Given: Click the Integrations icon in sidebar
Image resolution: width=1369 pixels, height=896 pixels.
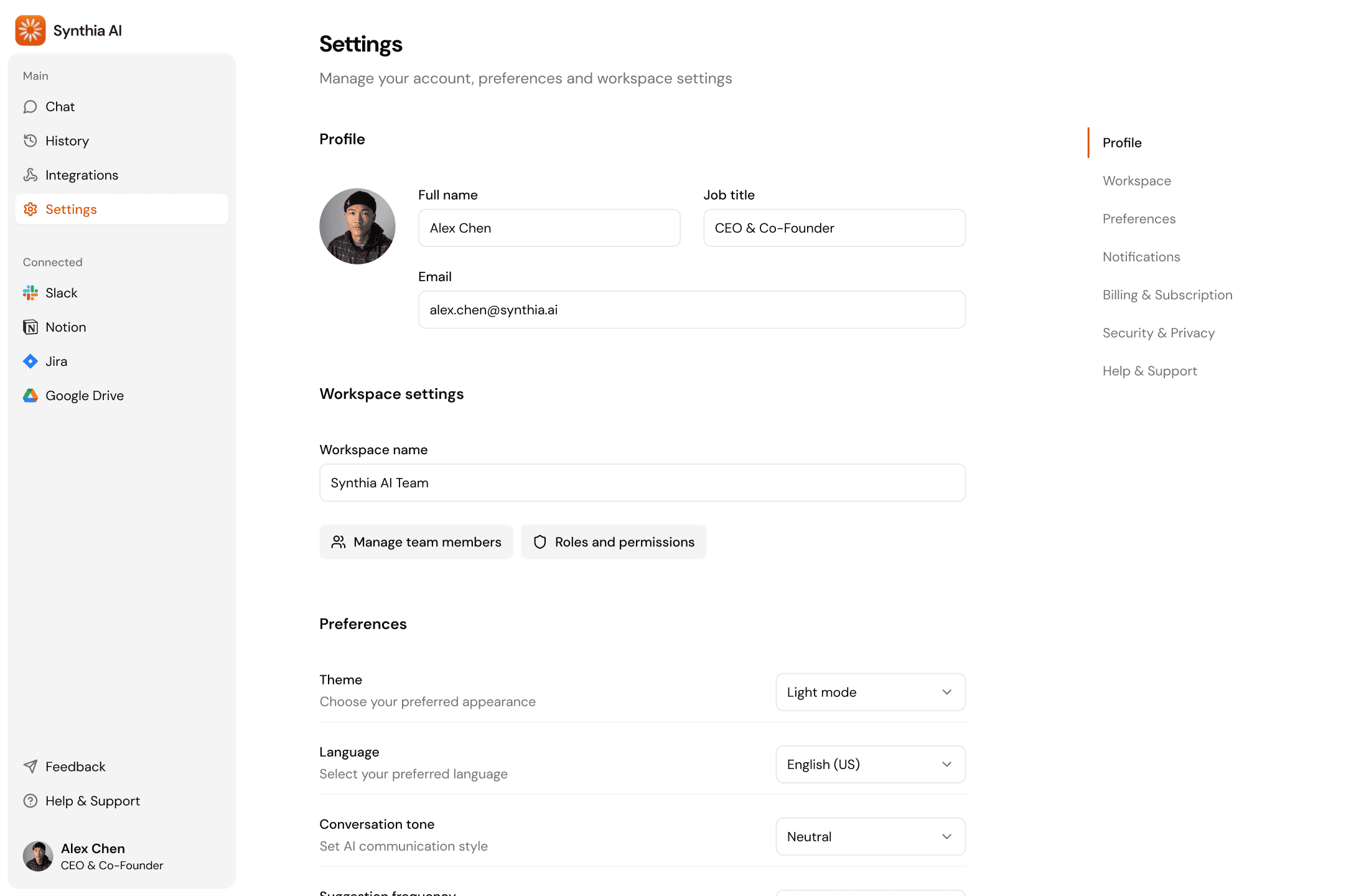Looking at the screenshot, I should (x=30, y=175).
